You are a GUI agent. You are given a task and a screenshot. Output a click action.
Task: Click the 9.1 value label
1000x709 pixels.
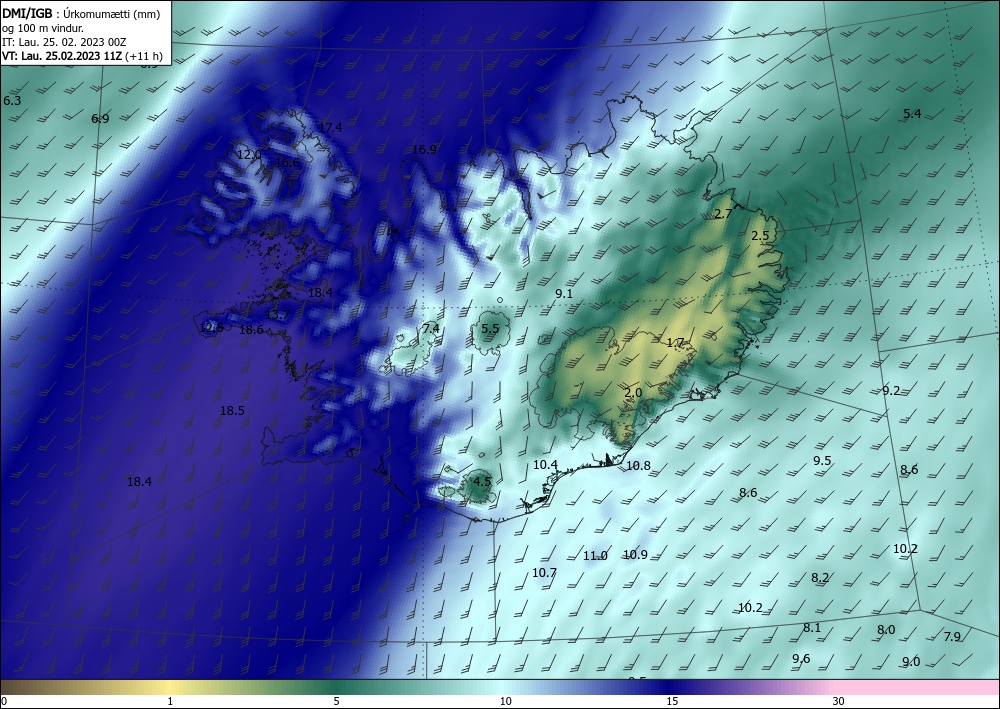coord(564,294)
